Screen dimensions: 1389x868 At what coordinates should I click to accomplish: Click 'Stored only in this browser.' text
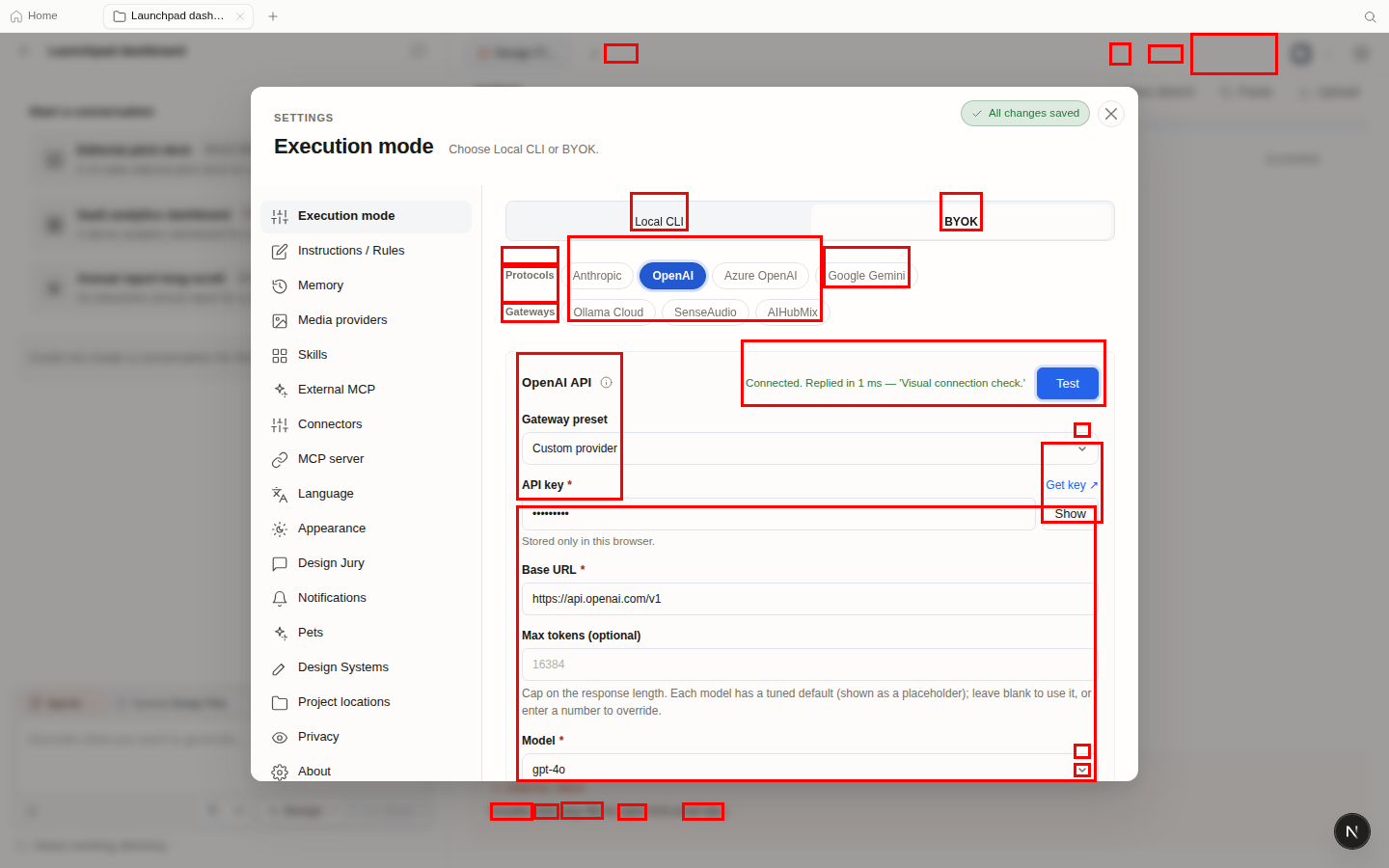pos(588,541)
